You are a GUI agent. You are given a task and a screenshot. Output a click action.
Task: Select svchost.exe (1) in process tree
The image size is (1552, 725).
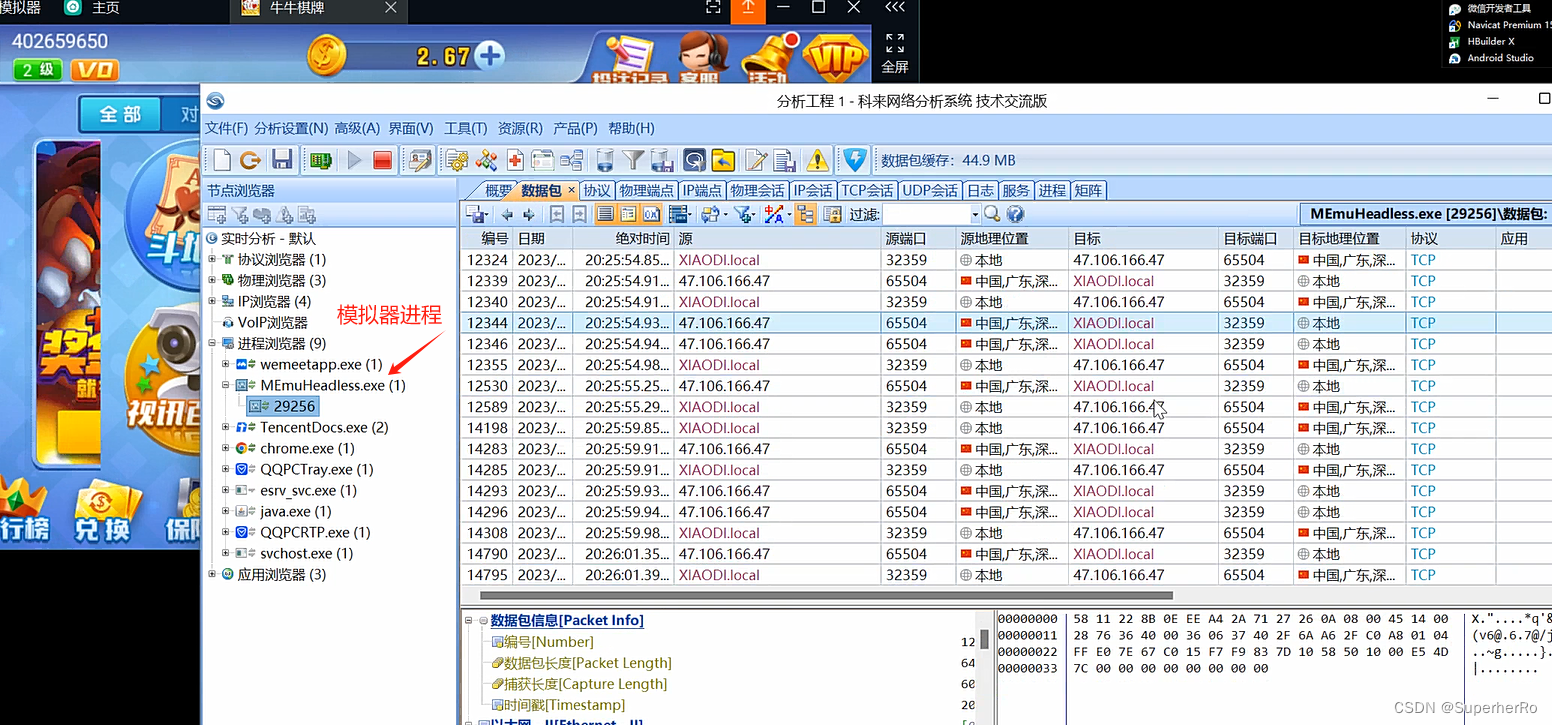click(x=307, y=553)
